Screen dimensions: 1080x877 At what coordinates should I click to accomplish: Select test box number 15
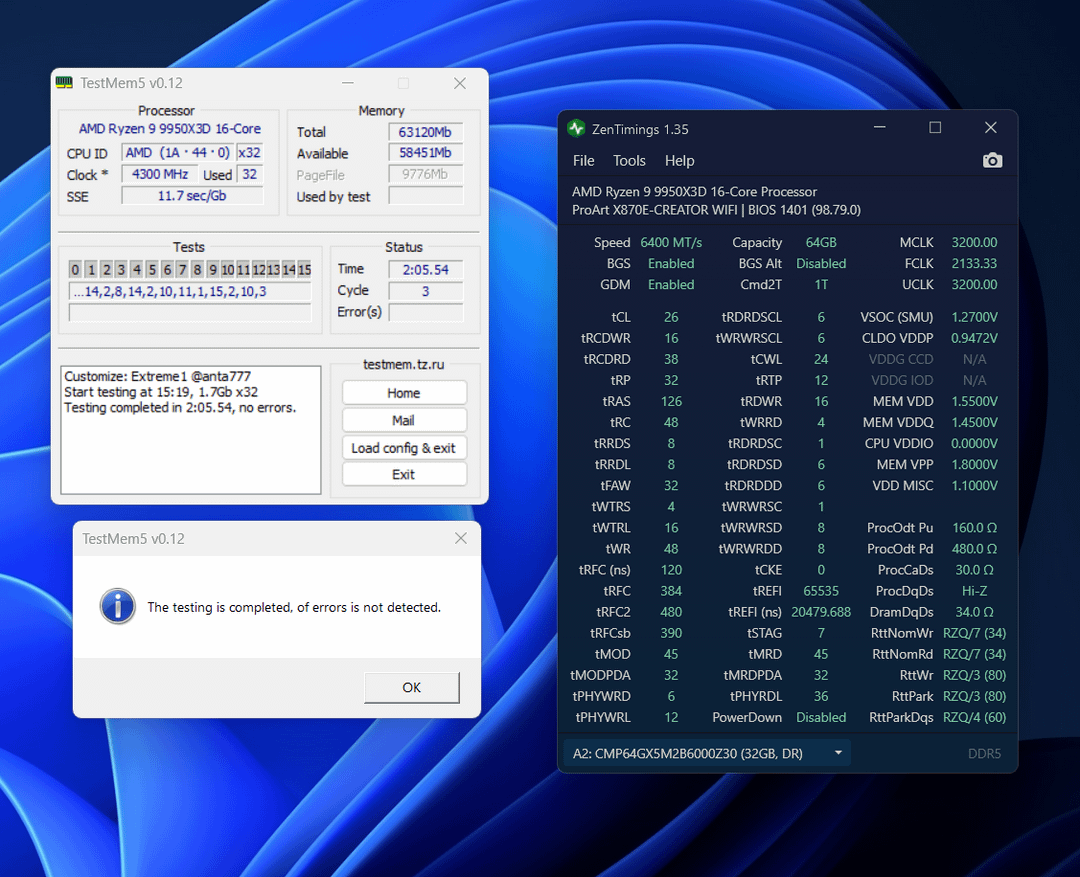click(x=304, y=269)
